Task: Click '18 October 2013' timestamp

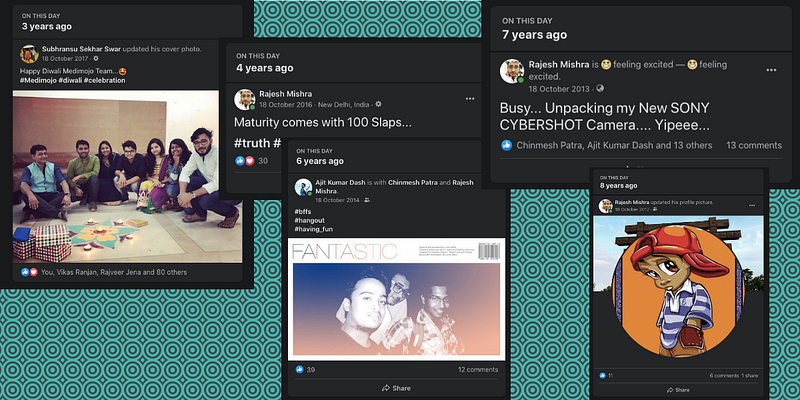Action: click(x=561, y=89)
